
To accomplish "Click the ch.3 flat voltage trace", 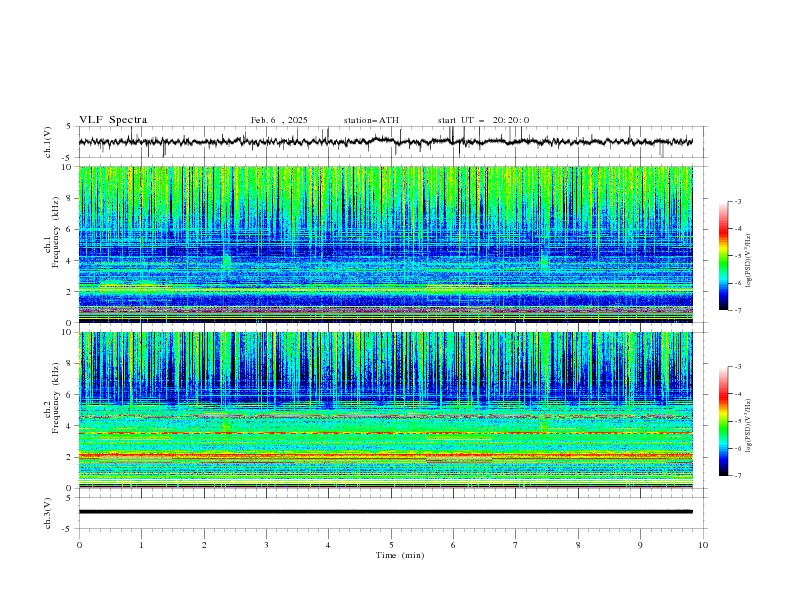I will [x=385, y=512].
